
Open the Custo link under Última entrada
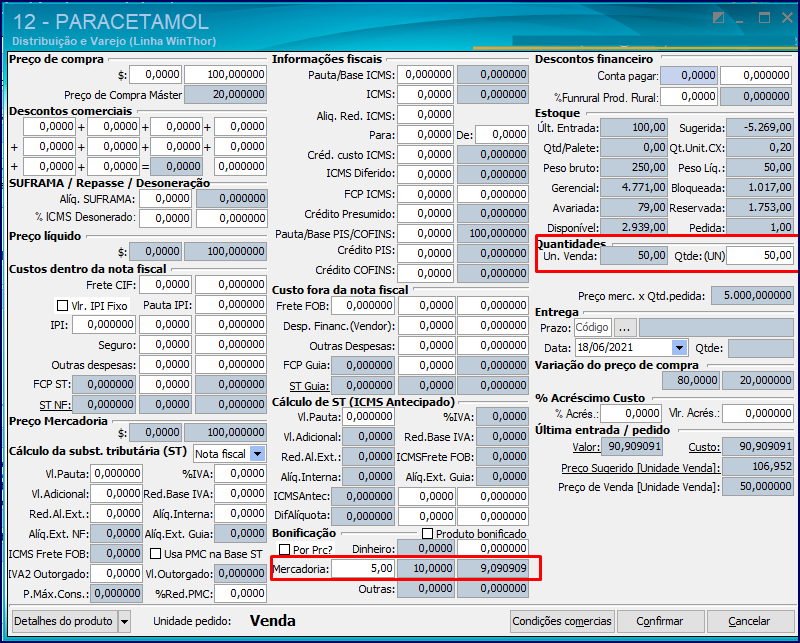[704, 448]
